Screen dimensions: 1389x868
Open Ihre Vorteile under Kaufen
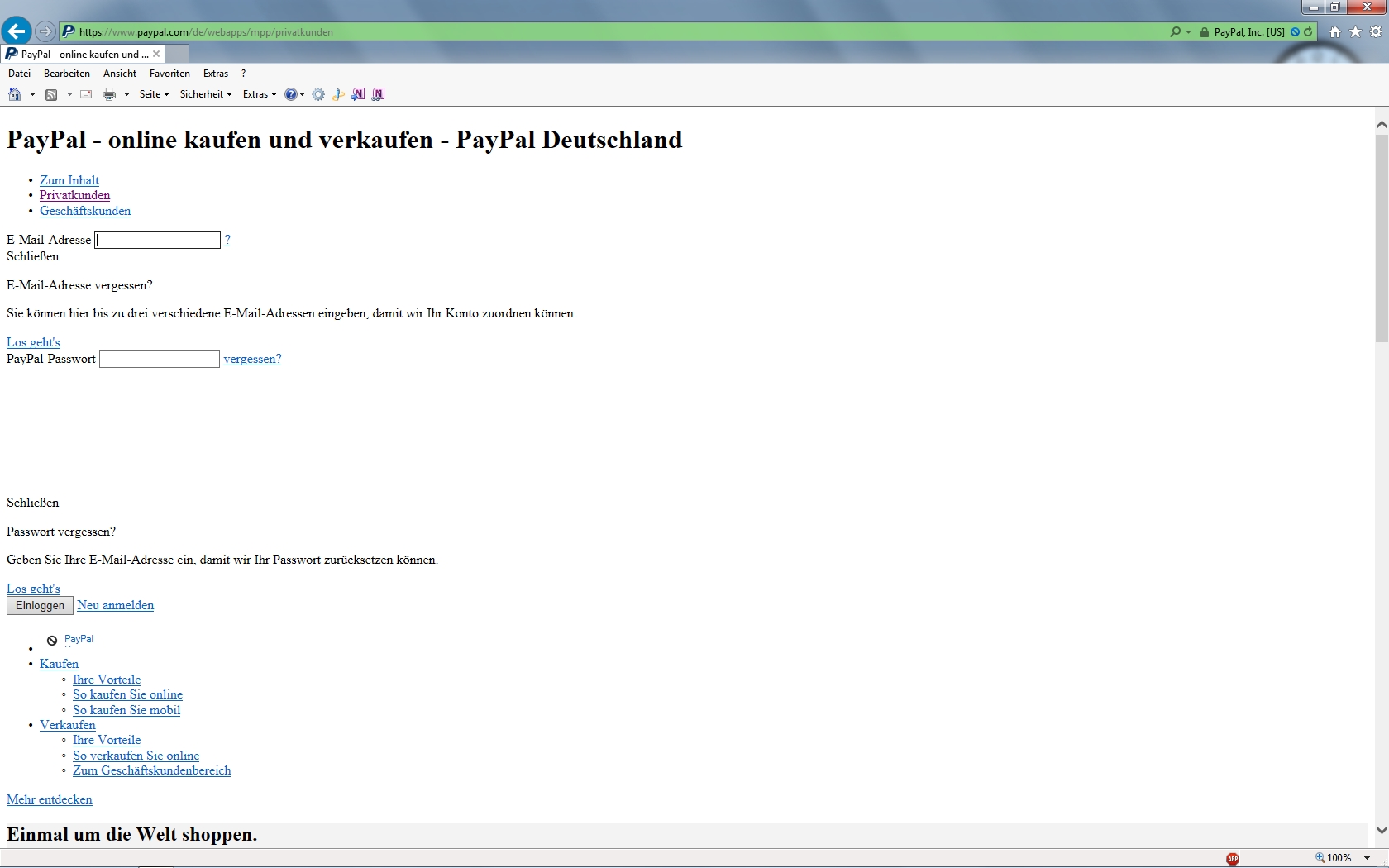[107, 680]
